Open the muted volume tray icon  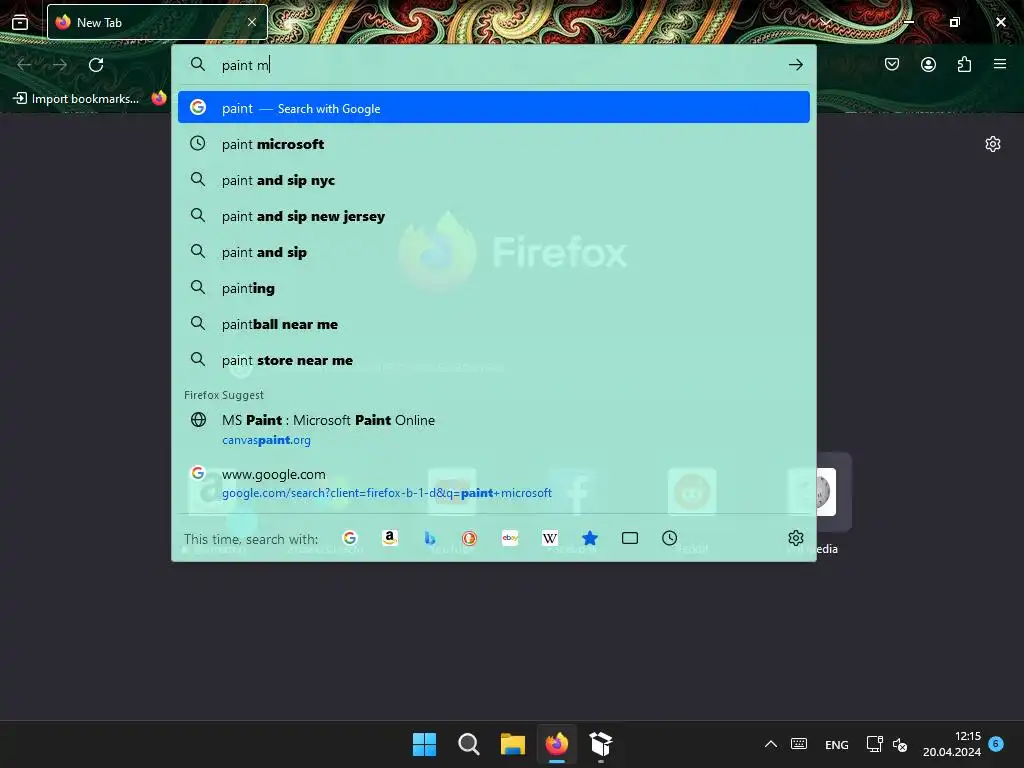900,744
